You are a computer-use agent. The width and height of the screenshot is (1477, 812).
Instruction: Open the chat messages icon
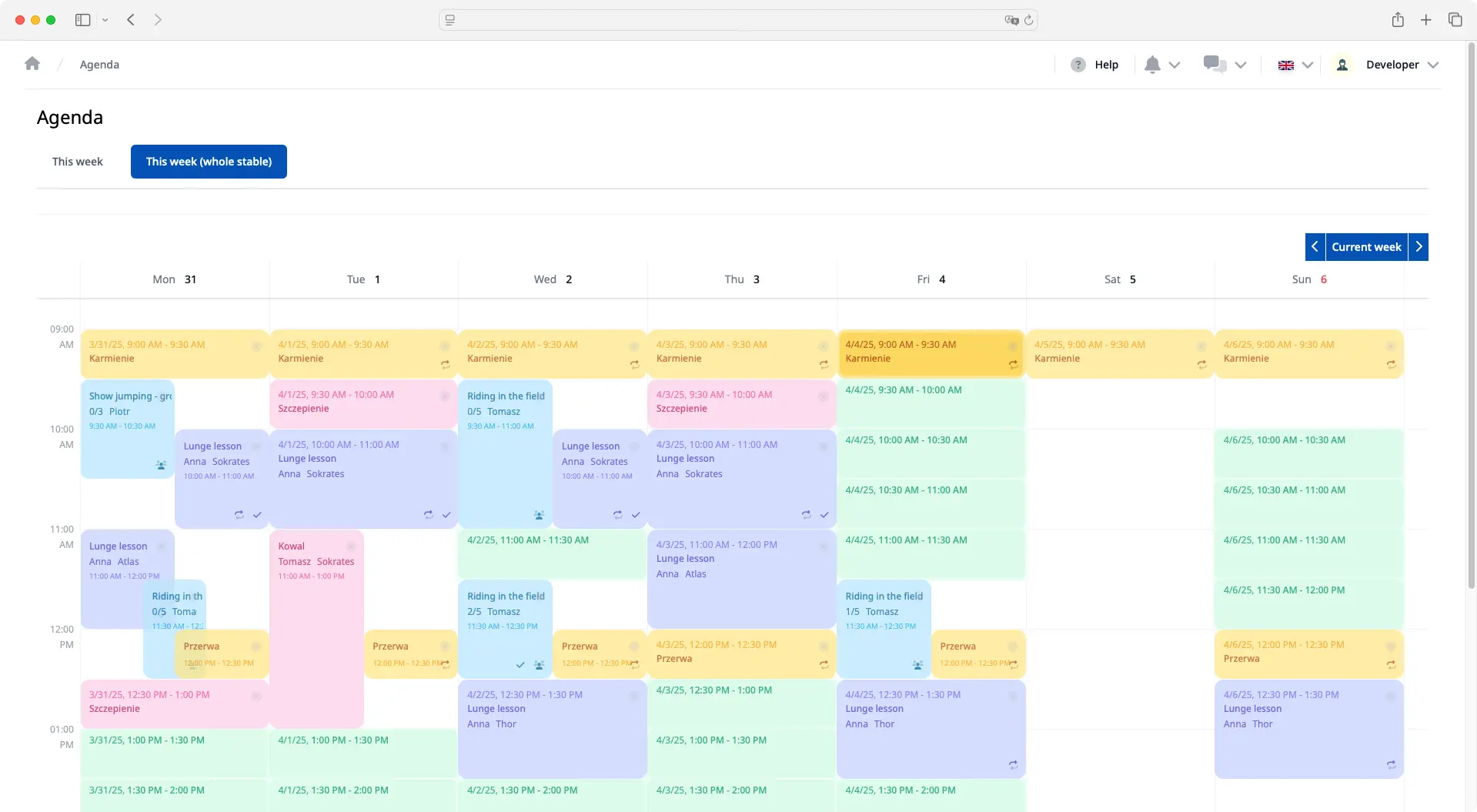click(x=1213, y=65)
